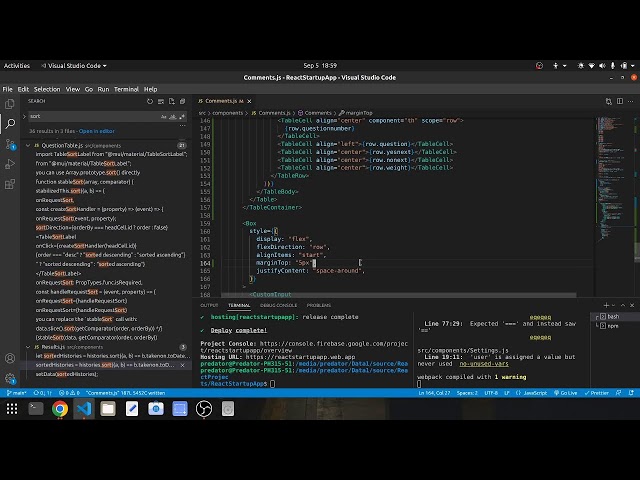Open the View menu
Viewport: 640px width, 480px height.
point(73,89)
